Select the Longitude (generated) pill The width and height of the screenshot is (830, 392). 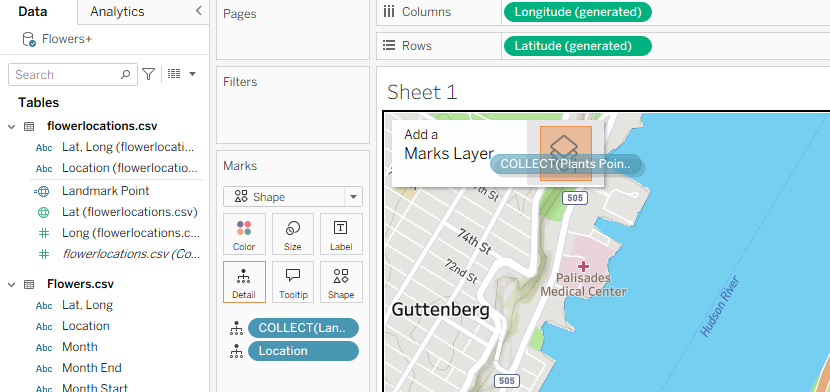point(578,12)
